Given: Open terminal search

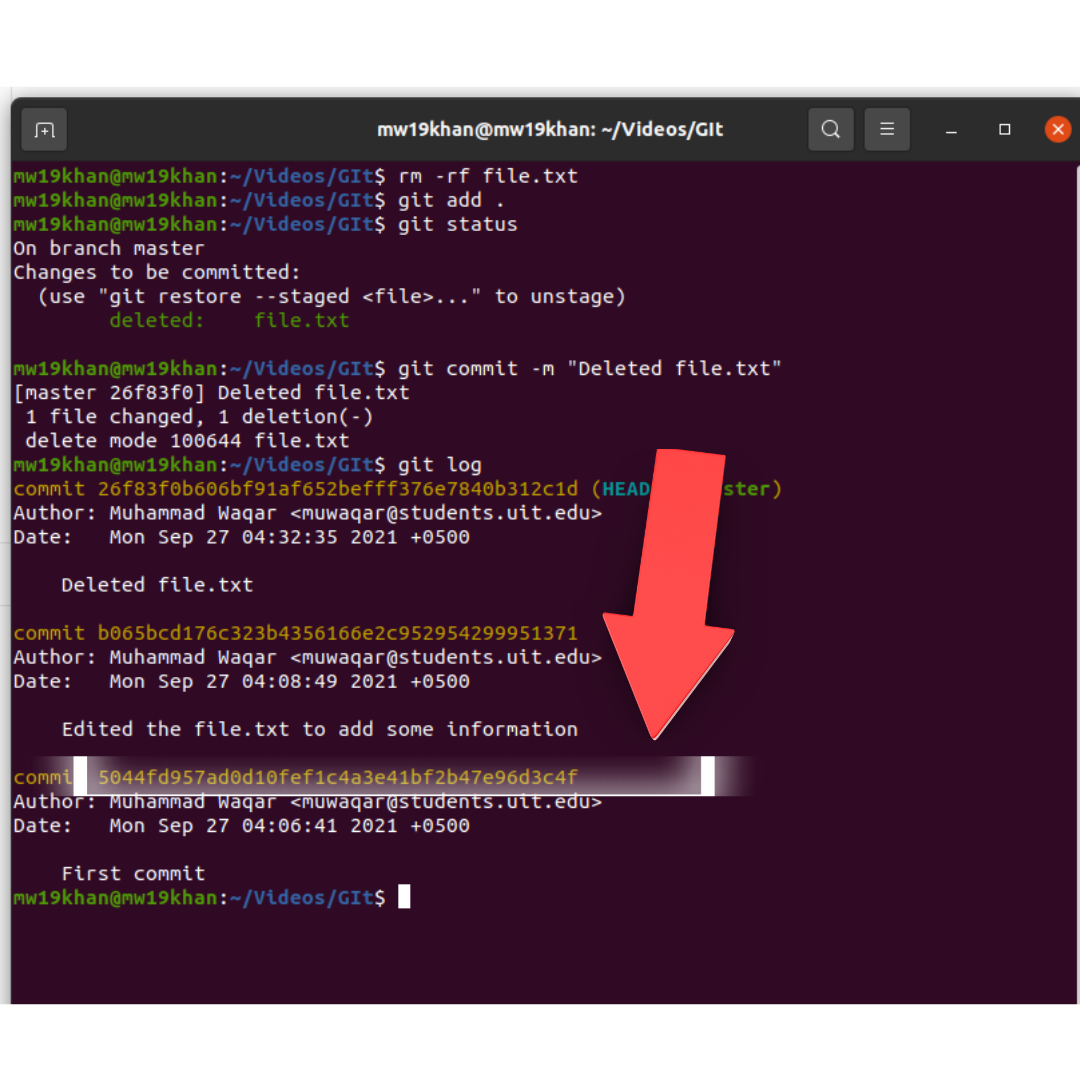Looking at the screenshot, I should click(831, 129).
